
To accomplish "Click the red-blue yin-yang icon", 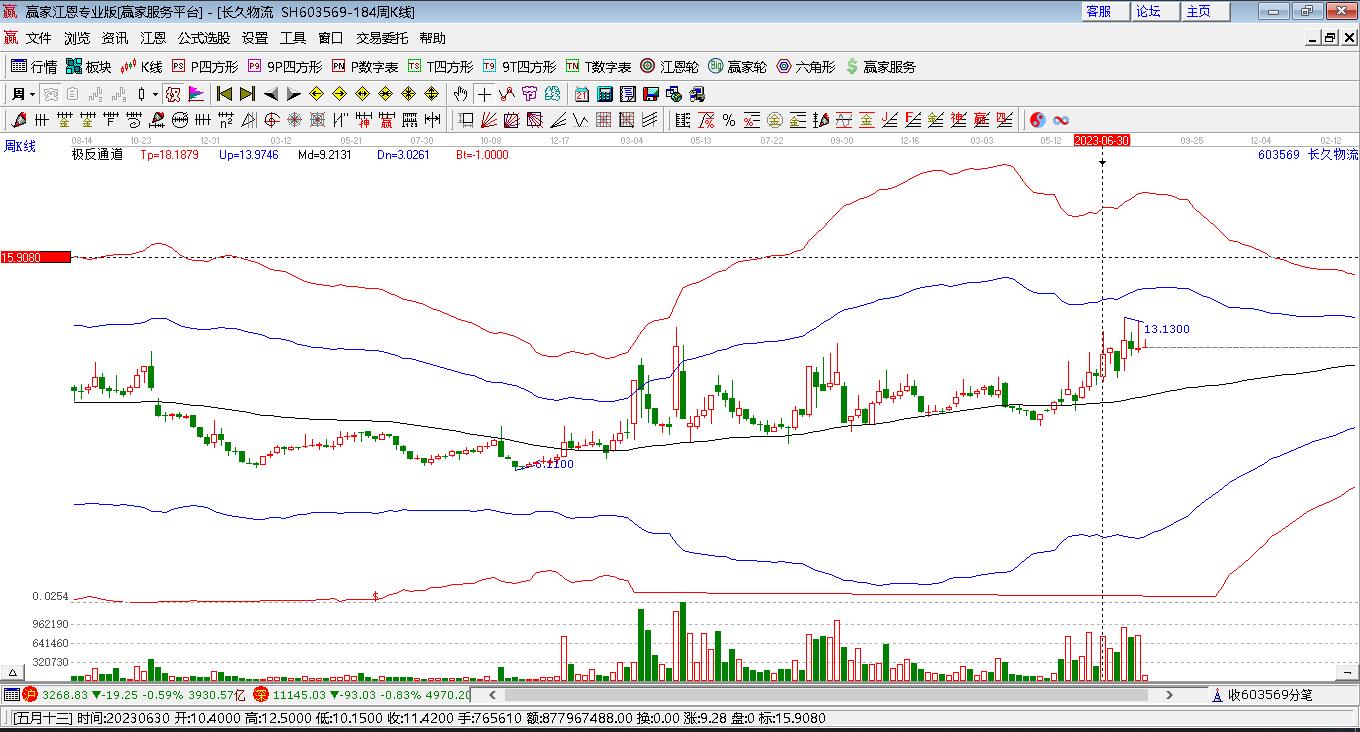I will [x=1037, y=120].
